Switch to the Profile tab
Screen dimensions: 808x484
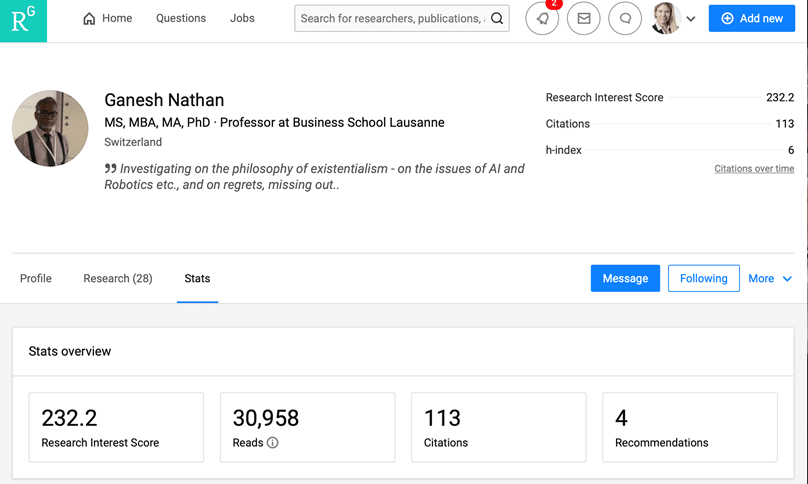point(36,279)
